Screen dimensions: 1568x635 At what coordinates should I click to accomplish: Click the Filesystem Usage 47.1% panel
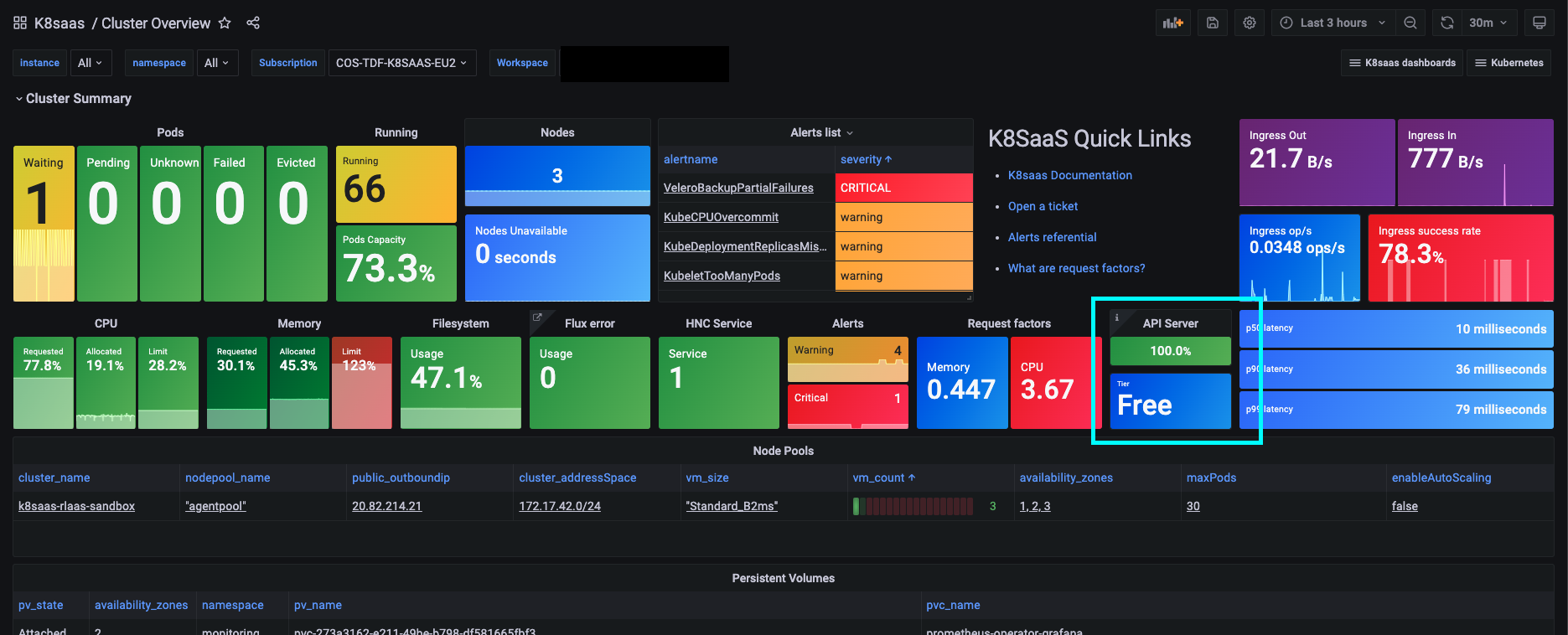coord(461,383)
